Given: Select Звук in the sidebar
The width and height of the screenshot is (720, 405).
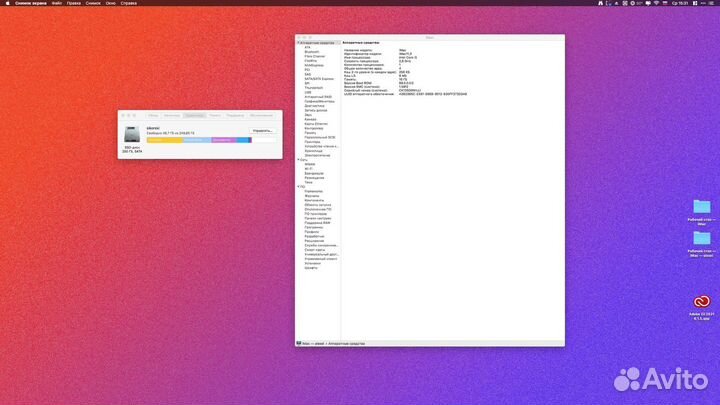Looking at the screenshot, I should click(308, 115).
